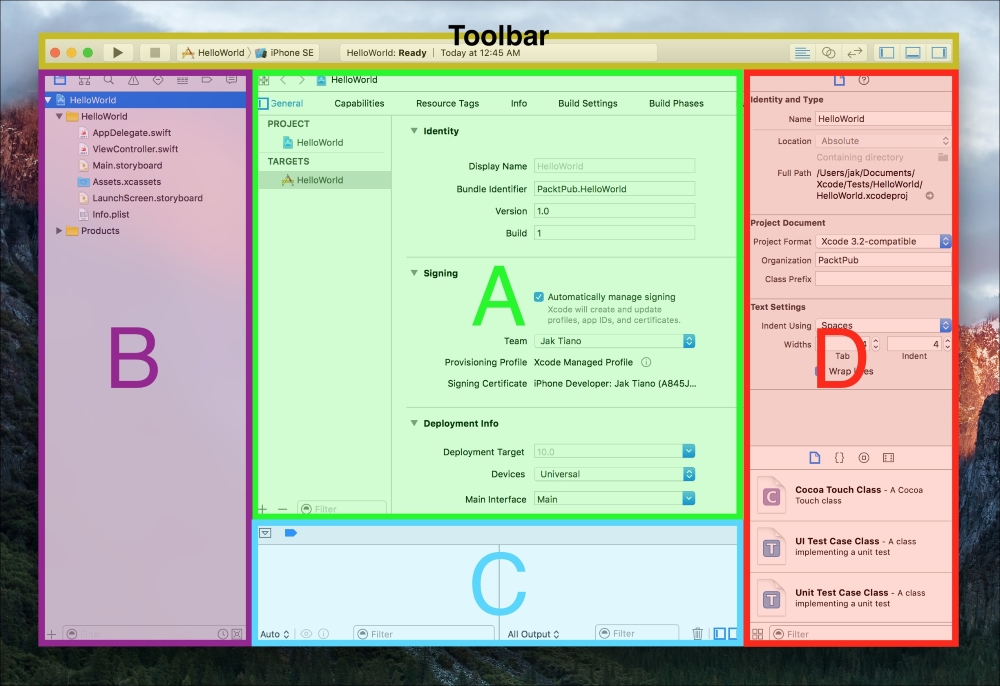
Task: Open the Report navigator speech bubble
Action: click(232, 80)
